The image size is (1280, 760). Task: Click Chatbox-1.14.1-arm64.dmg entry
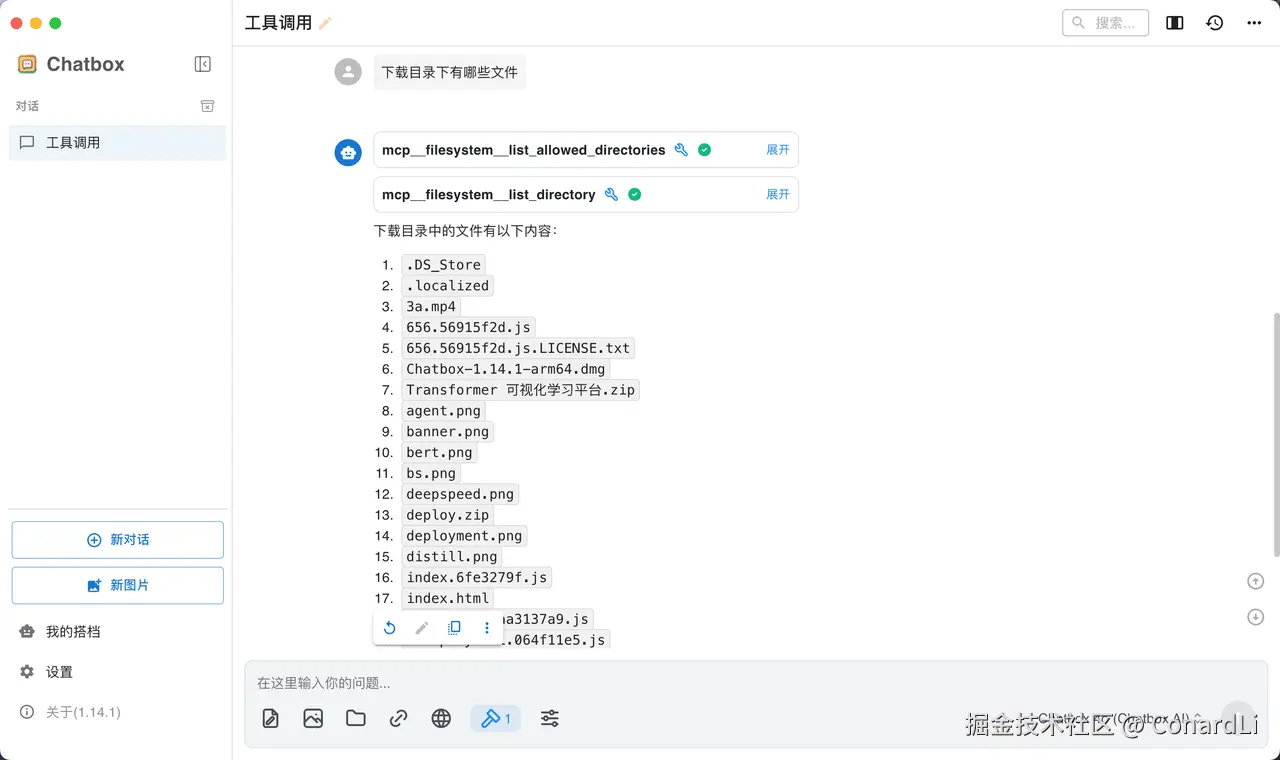(x=506, y=369)
